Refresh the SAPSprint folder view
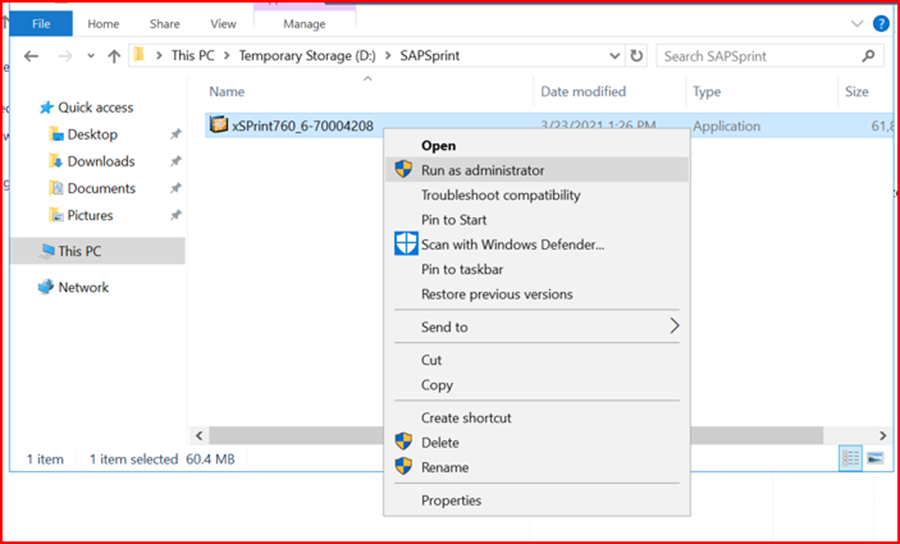The width and height of the screenshot is (900, 544). click(636, 56)
